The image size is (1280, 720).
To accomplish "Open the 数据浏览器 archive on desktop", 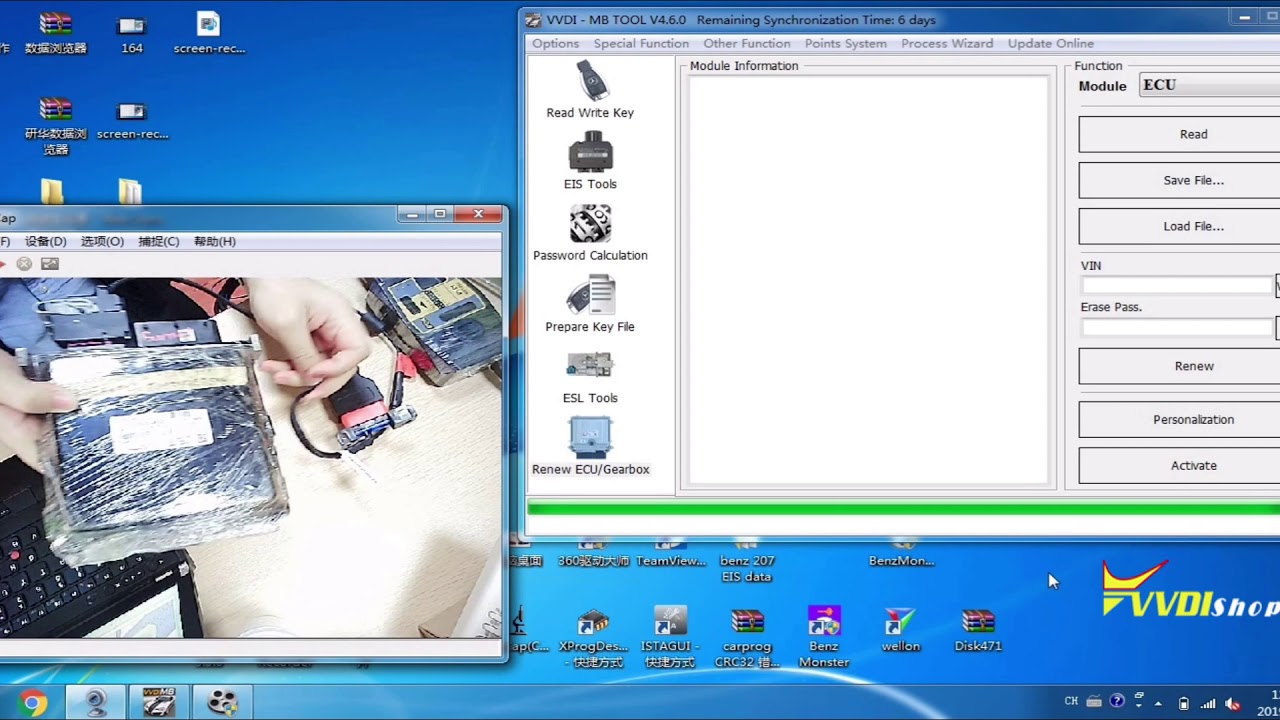I will click(x=56, y=32).
